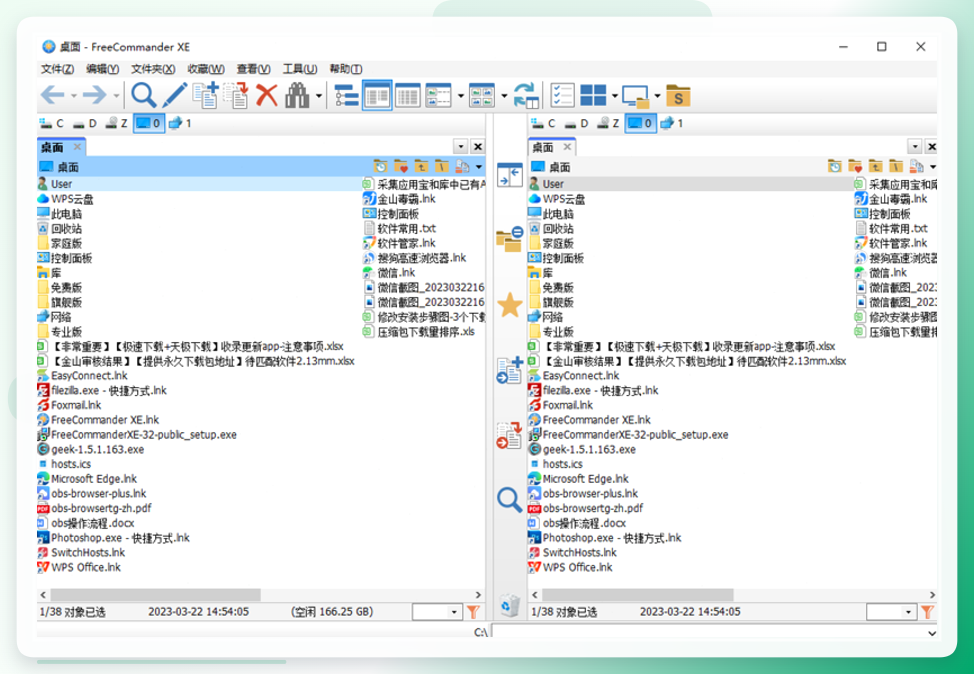
Task: Open dropdown next to Back arrow
Action: point(73,96)
